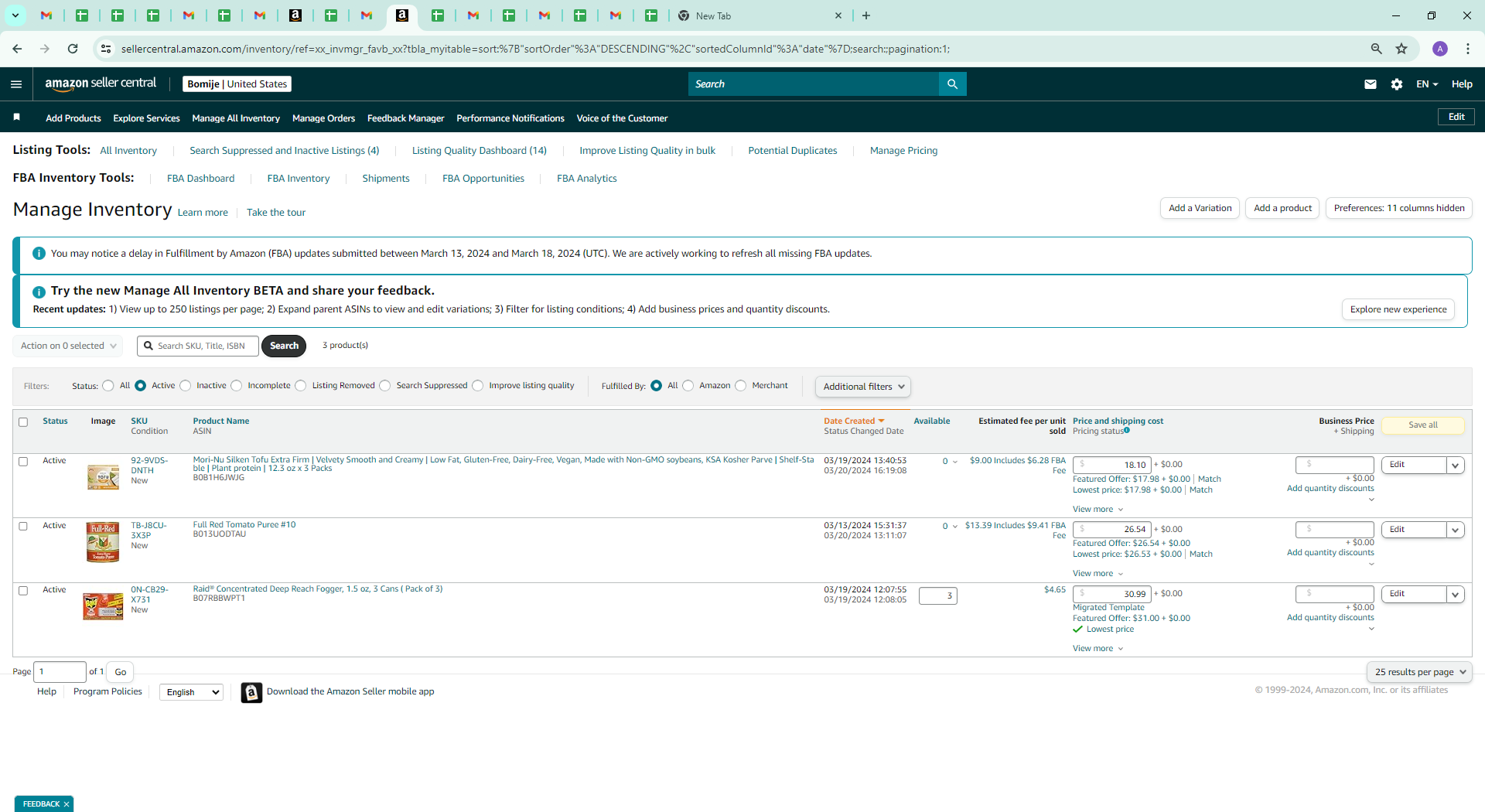The width and height of the screenshot is (1485, 812).
Task: Click the site information icon in the address bar
Action: point(106,49)
